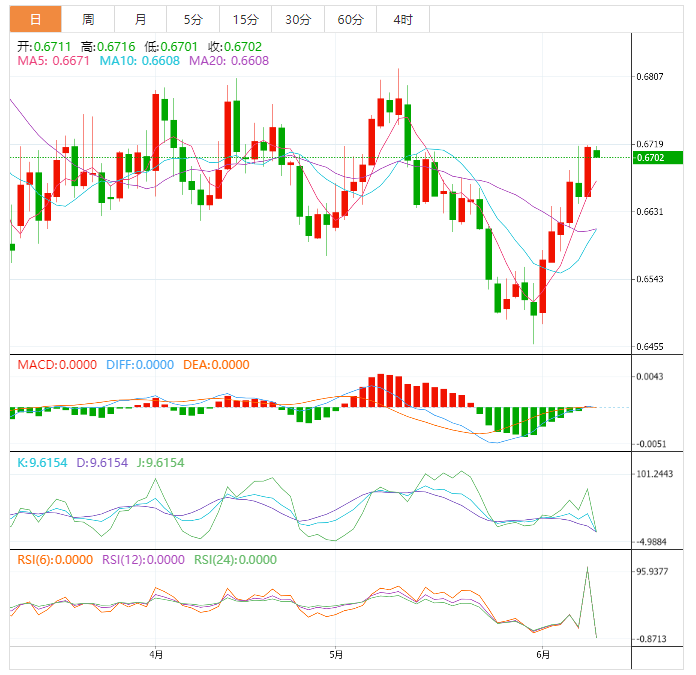This screenshot has width=696, height=675.
Task: Choose the 30分 timeframe tab
Action: click(x=297, y=19)
